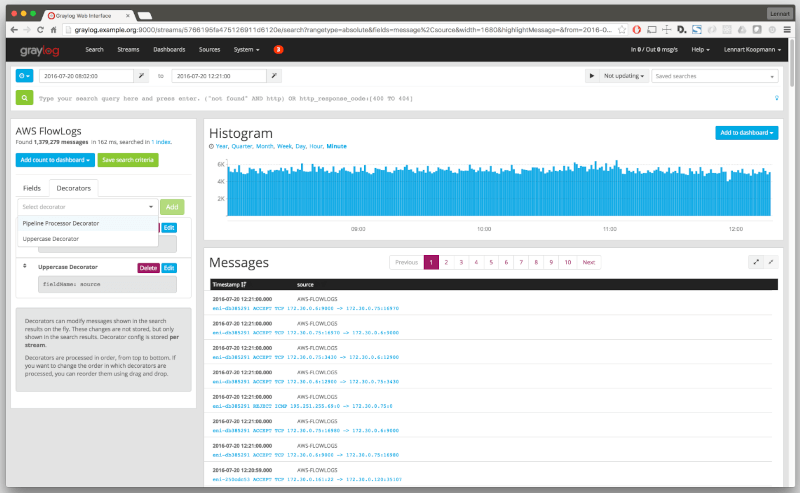Viewport: 800px width, 493px height.
Task: Open the Select decorator dropdown
Action: tap(88, 207)
